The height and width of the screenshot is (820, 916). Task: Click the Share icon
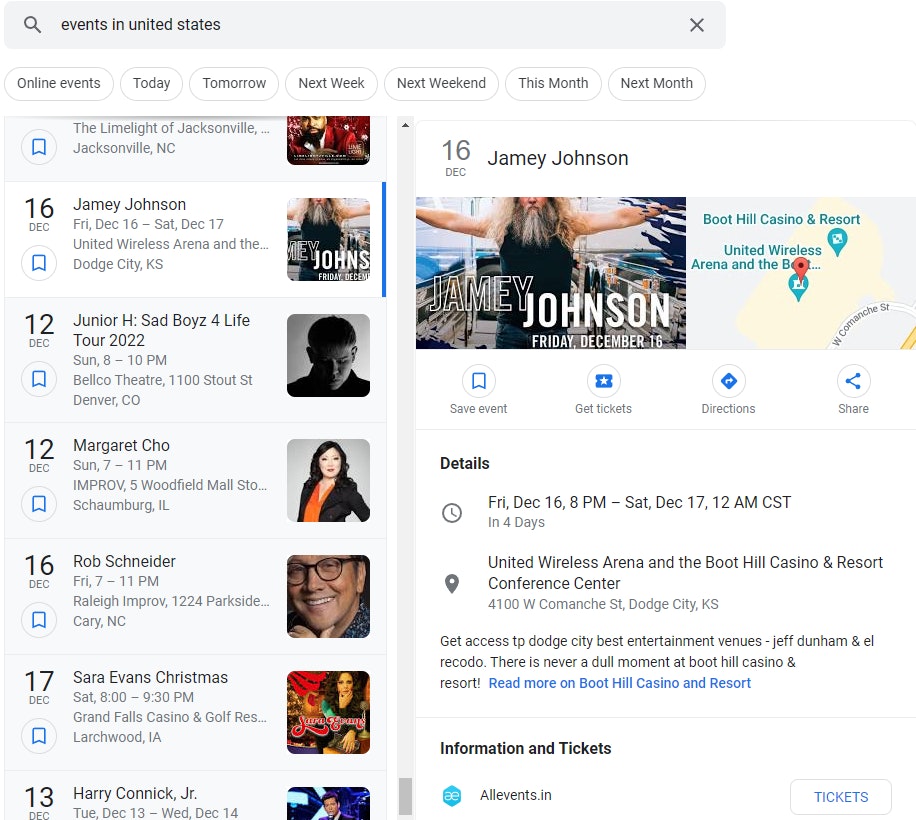tap(853, 381)
